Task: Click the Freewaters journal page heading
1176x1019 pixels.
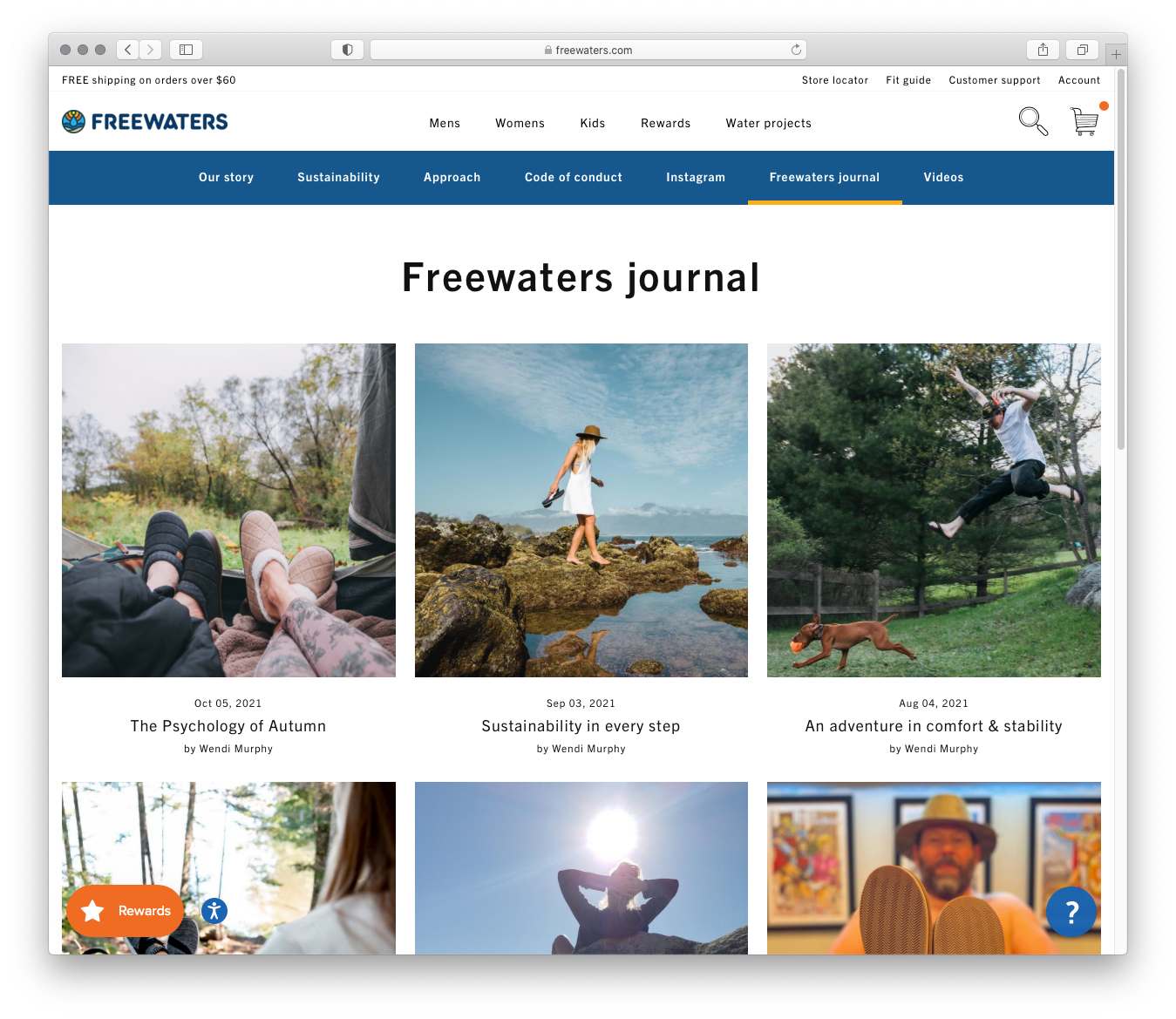Action: click(x=581, y=278)
